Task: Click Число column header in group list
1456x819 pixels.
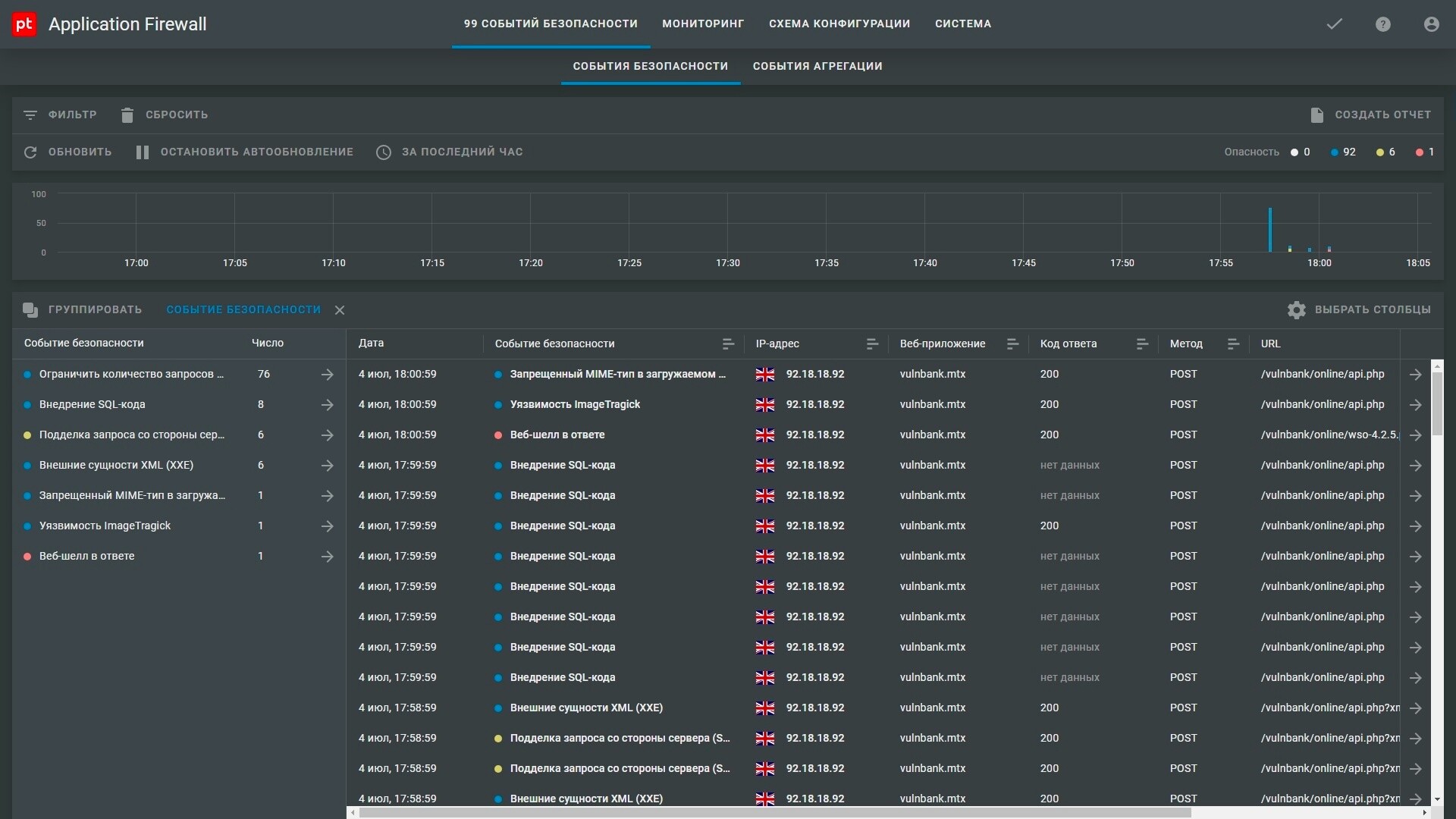Action: coord(268,344)
